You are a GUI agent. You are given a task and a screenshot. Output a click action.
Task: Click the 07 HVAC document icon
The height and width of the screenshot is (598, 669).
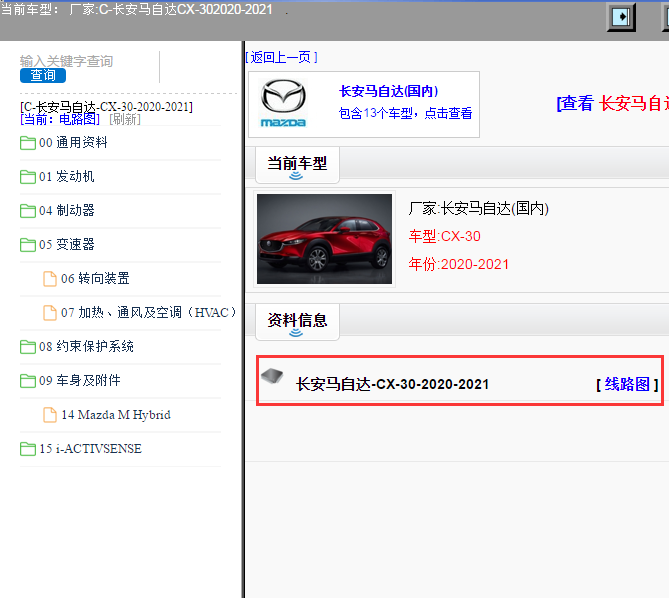[50, 313]
